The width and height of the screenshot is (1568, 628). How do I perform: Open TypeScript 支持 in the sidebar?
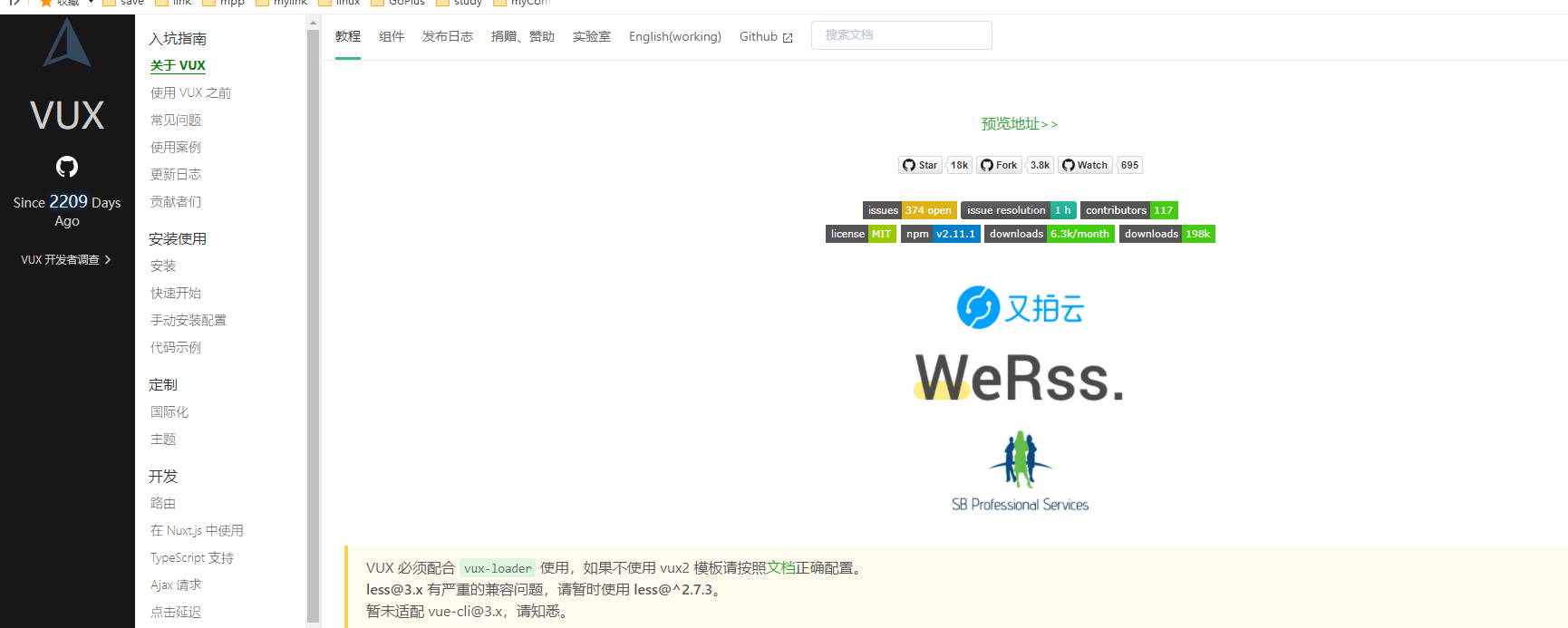(192, 558)
